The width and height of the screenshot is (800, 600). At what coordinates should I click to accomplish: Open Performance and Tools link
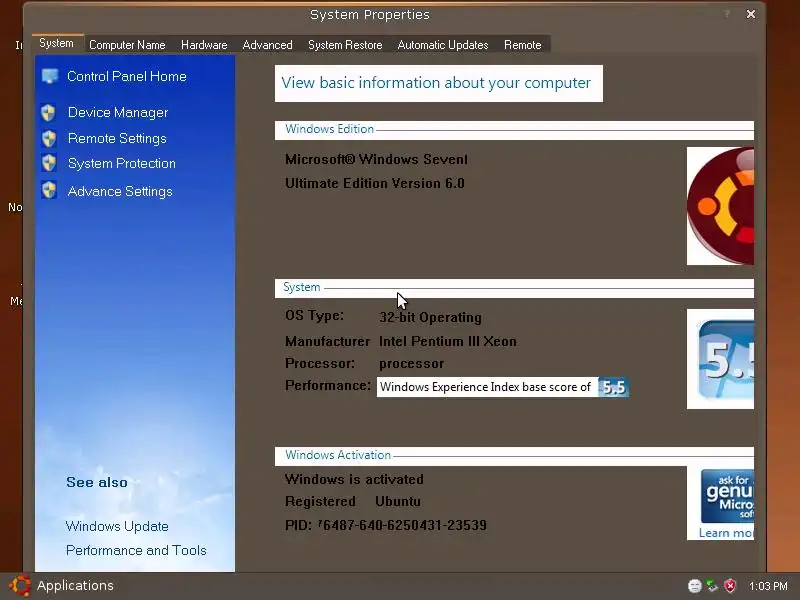pos(136,550)
